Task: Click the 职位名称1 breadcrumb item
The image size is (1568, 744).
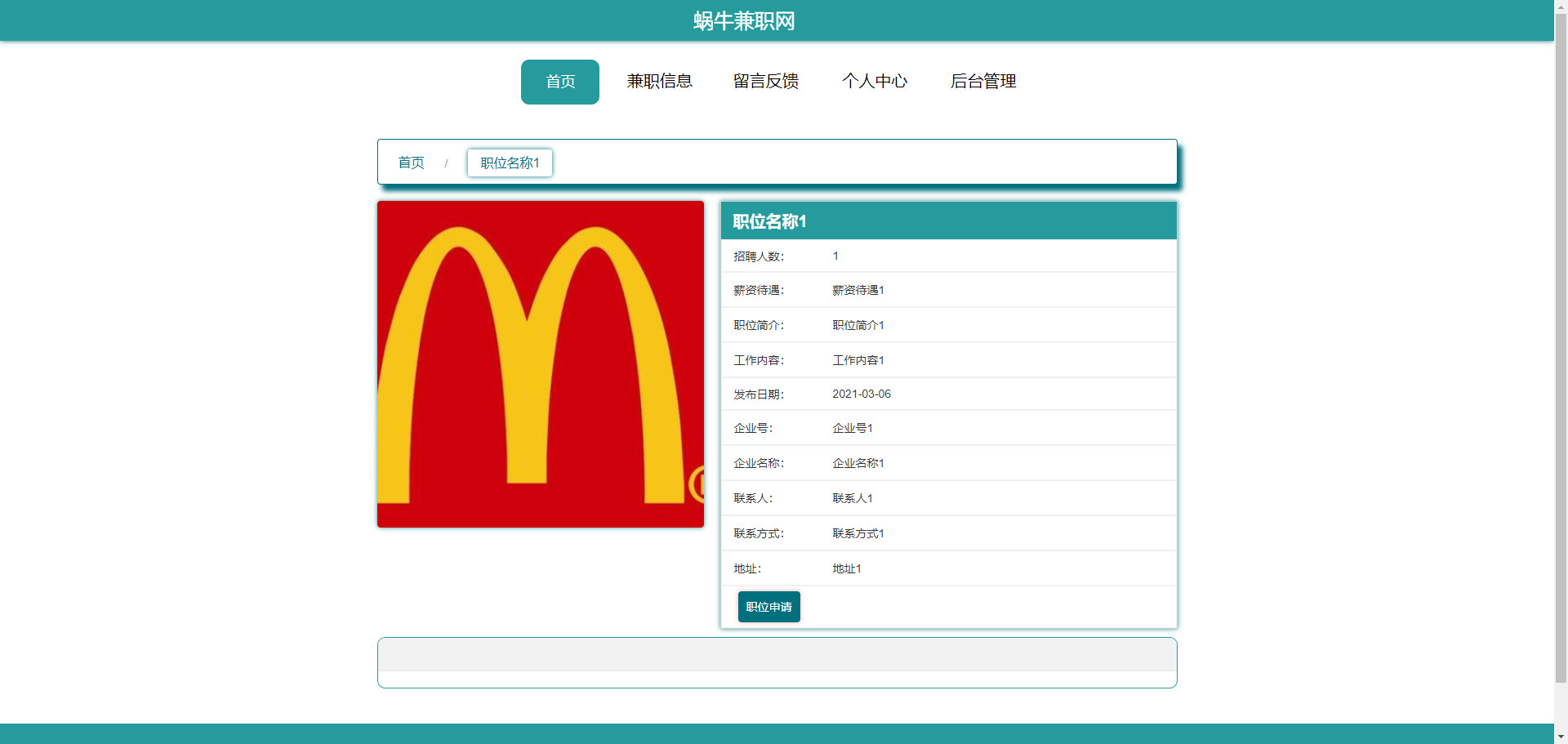Action: click(x=510, y=163)
